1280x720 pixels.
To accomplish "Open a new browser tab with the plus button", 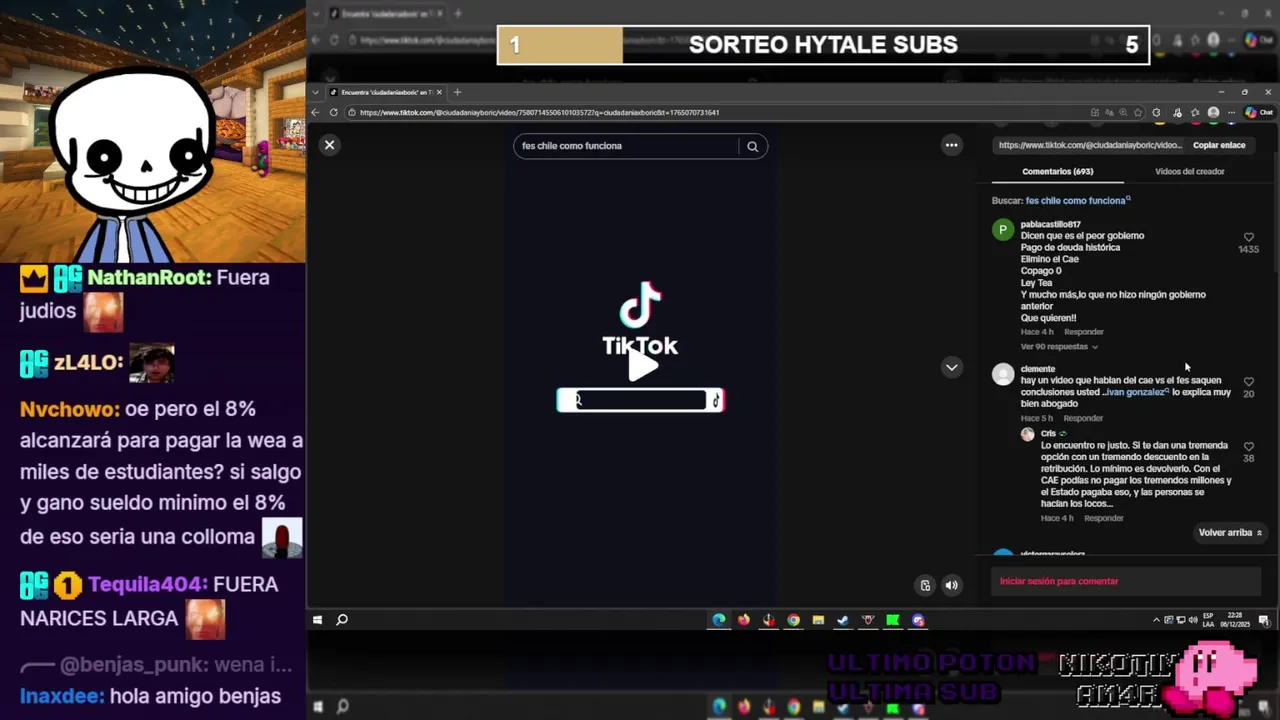I will pos(457,92).
